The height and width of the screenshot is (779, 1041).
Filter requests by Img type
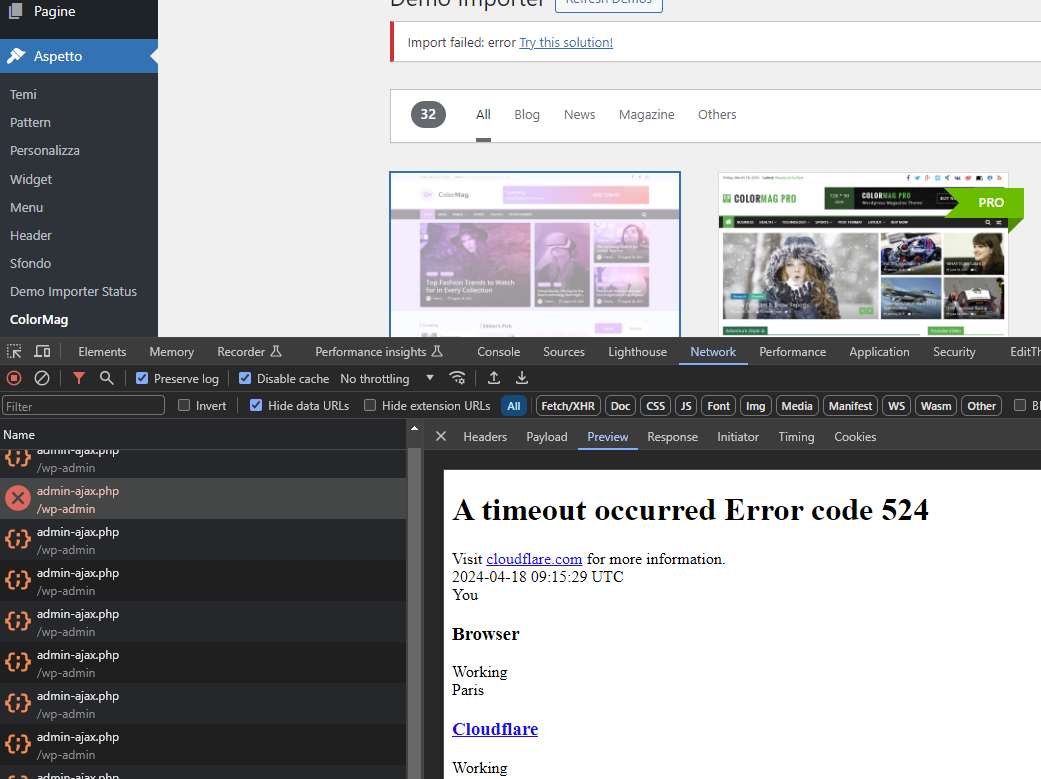tap(756, 406)
